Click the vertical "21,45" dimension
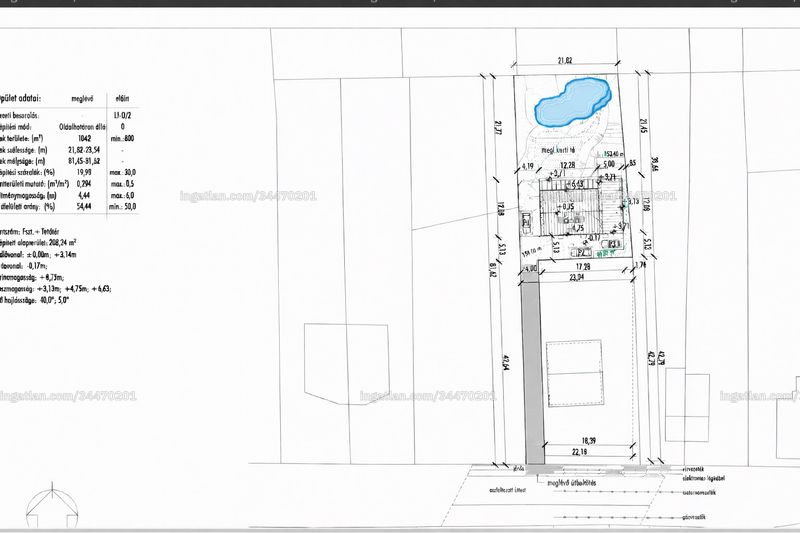Image resolution: width=800 pixels, height=533 pixels. [643, 126]
